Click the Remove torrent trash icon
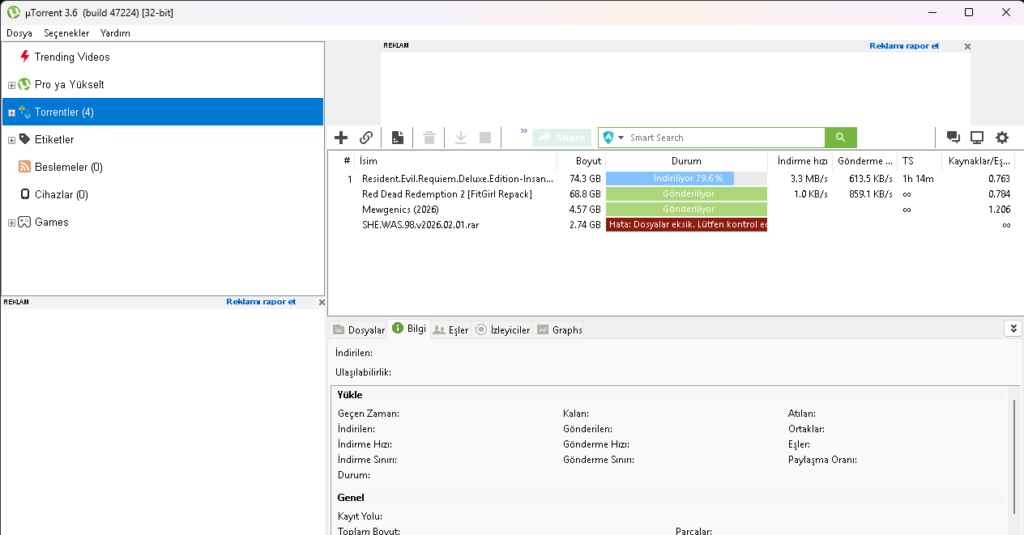1024x535 pixels. click(429, 137)
